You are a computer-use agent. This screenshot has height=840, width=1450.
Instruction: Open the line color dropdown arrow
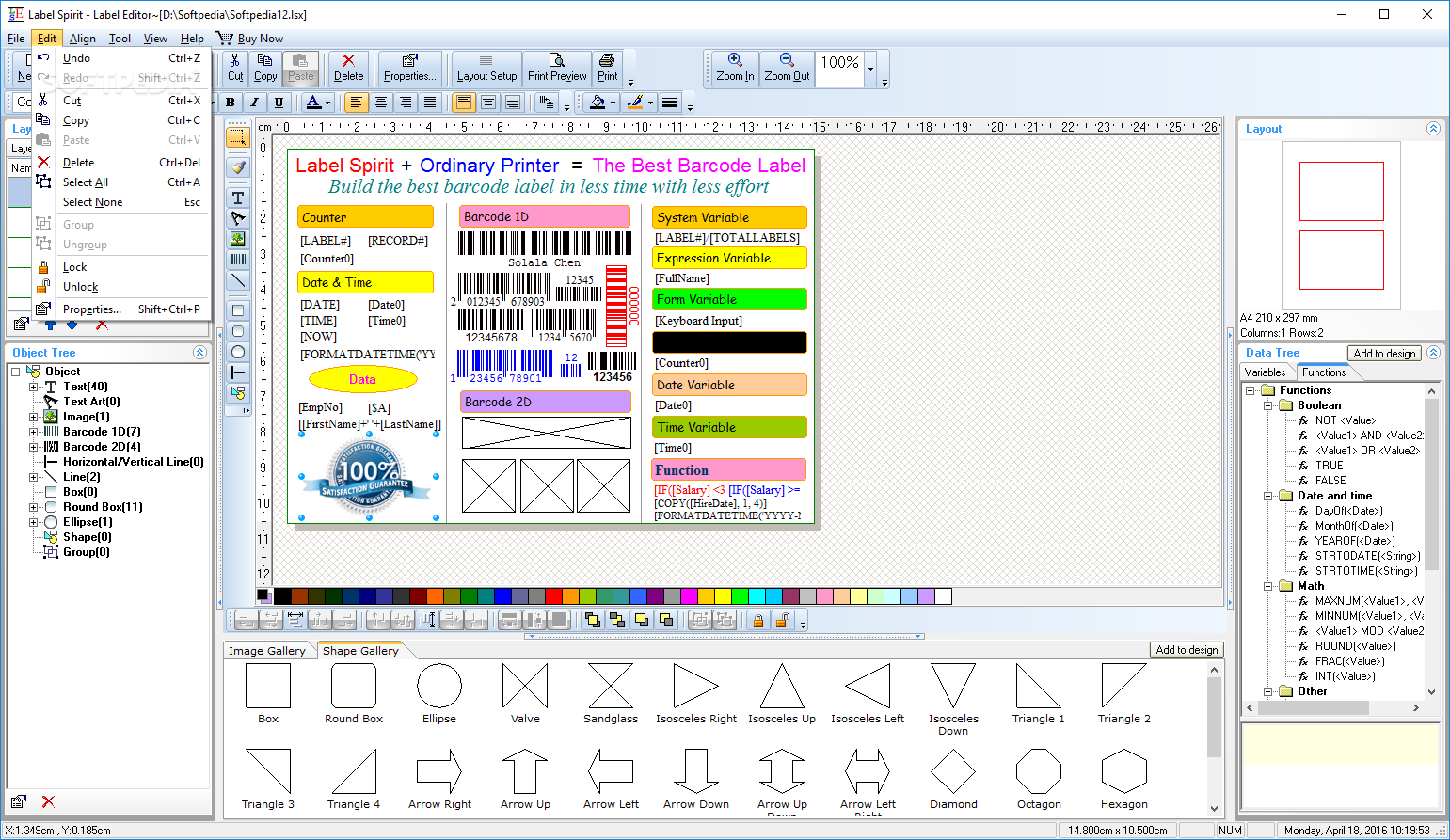click(x=650, y=103)
